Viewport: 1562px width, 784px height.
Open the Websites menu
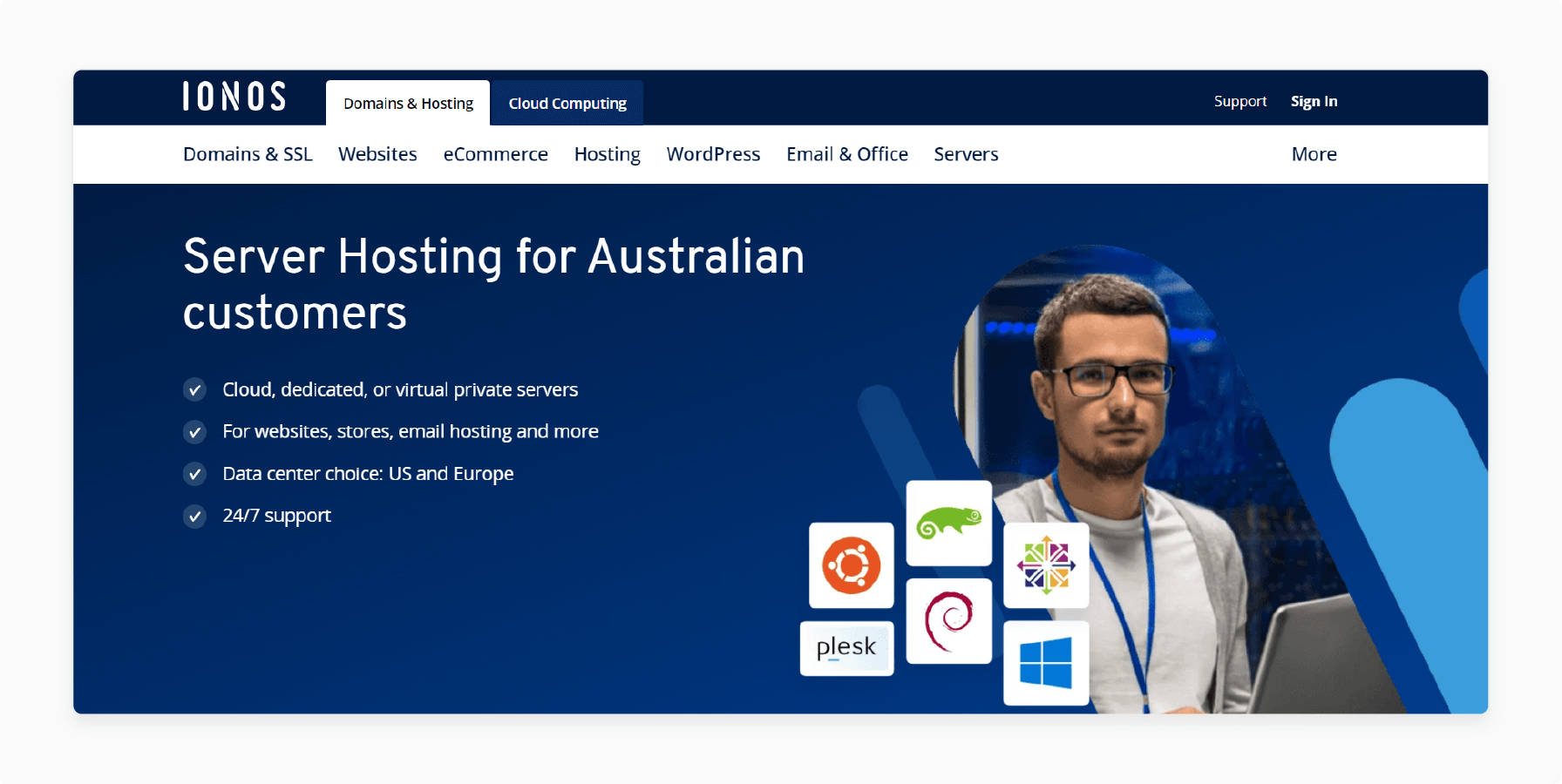pyautogui.click(x=377, y=154)
